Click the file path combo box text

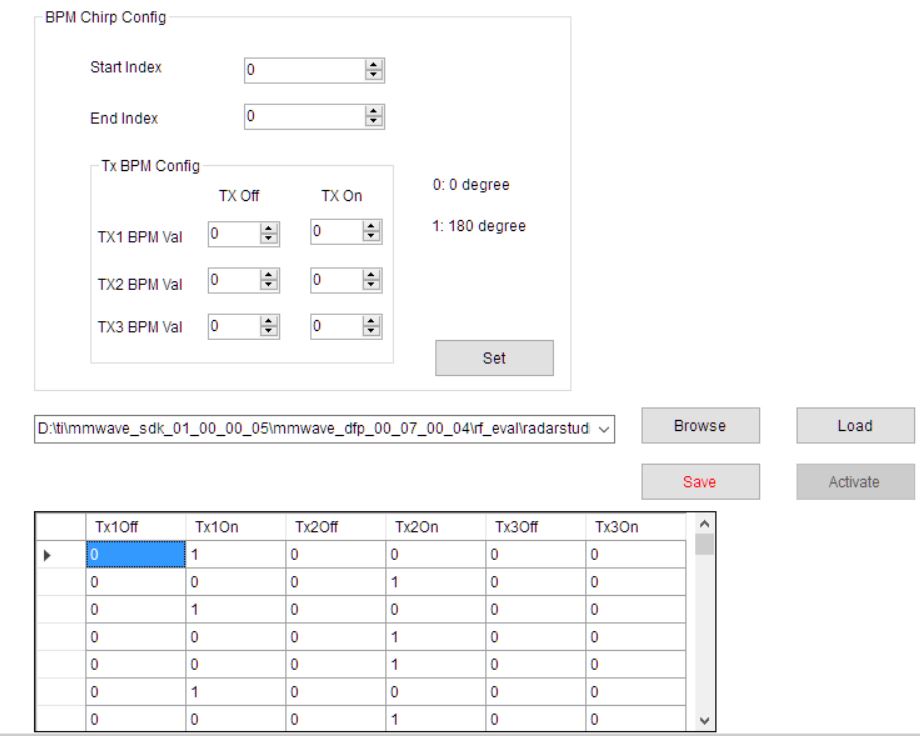pyautogui.click(x=313, y=428)
